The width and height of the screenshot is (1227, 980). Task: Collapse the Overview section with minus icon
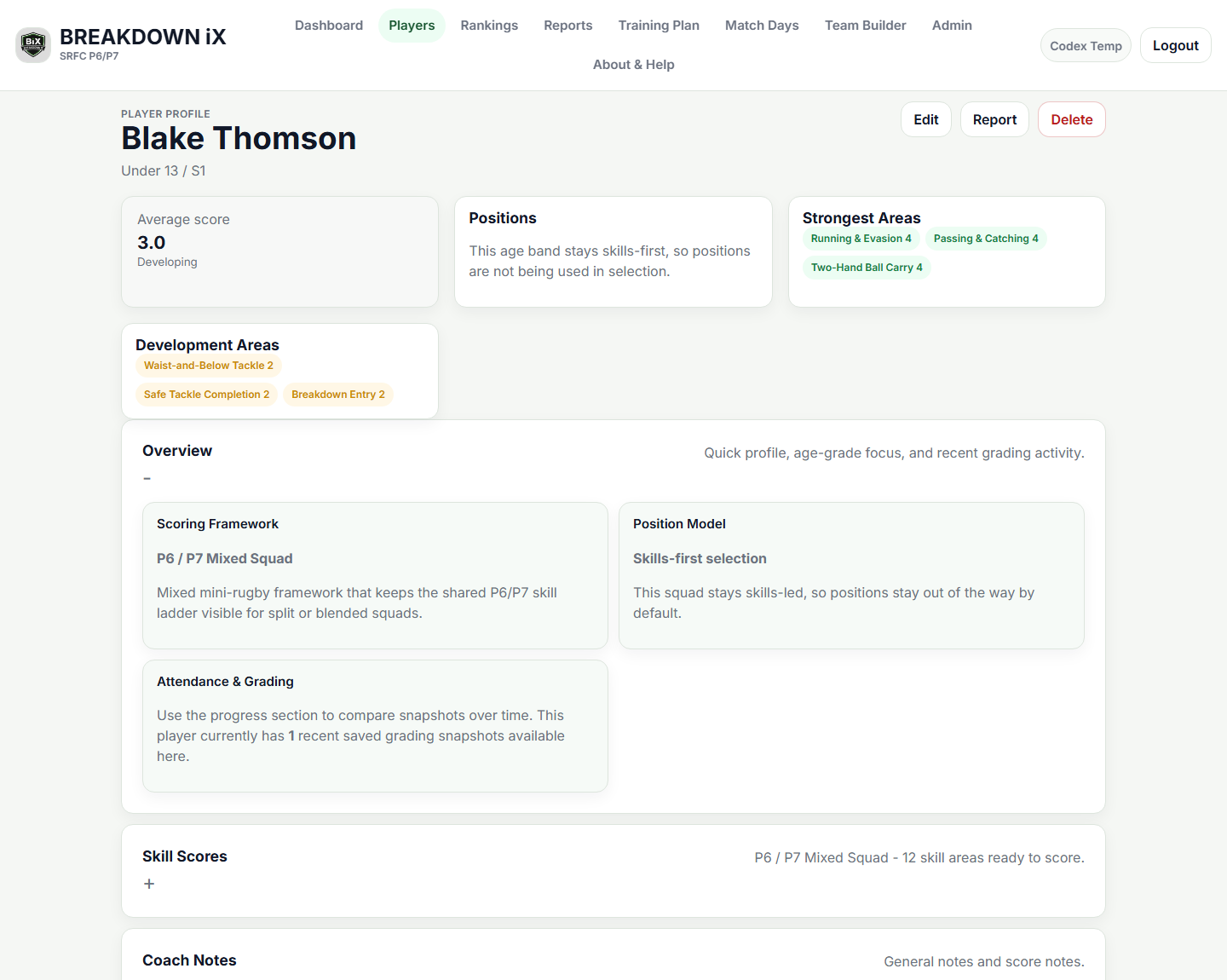(147, 479)
